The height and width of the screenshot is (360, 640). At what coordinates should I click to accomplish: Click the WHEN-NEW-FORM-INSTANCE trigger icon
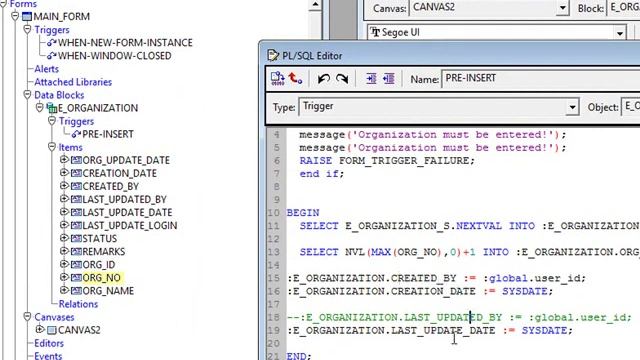(x=51, y=42)
